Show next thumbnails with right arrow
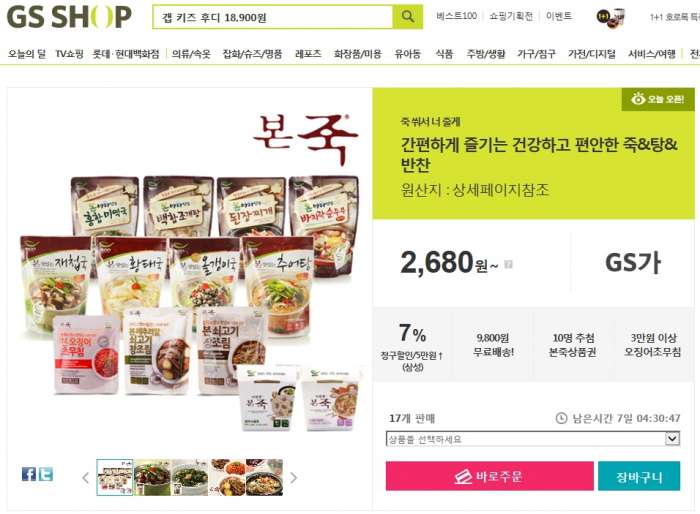 click(293, 478)
